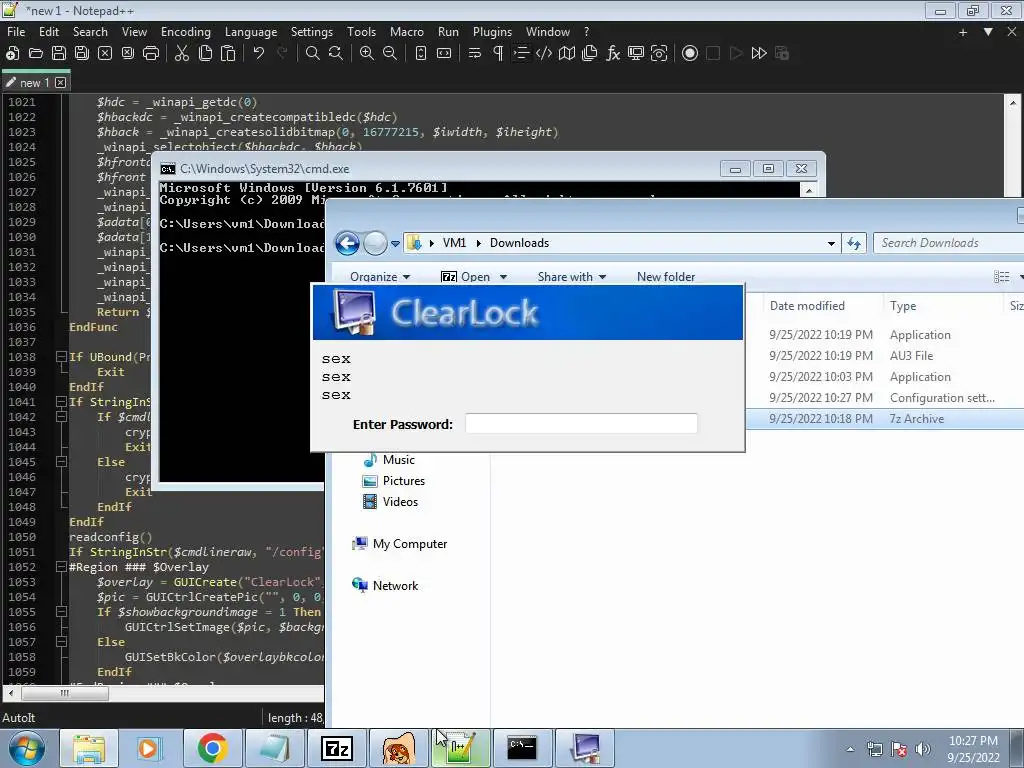Image resolution: width=1024 pixels, height=768 pixels.
Task: Open the Plugins menu
Action: click(x=492, y=31)
